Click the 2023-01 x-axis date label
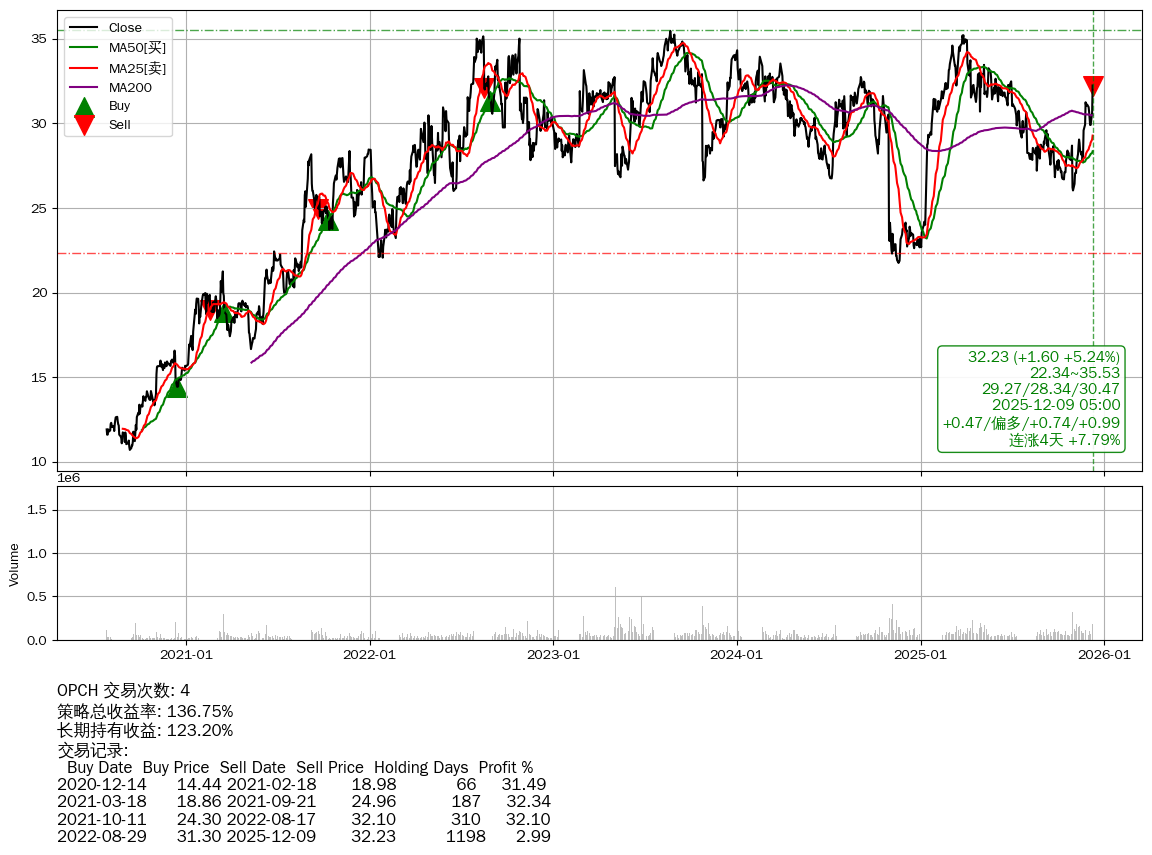The width and height of the screenshot is (1152, 855). click(x=553, y=655)
